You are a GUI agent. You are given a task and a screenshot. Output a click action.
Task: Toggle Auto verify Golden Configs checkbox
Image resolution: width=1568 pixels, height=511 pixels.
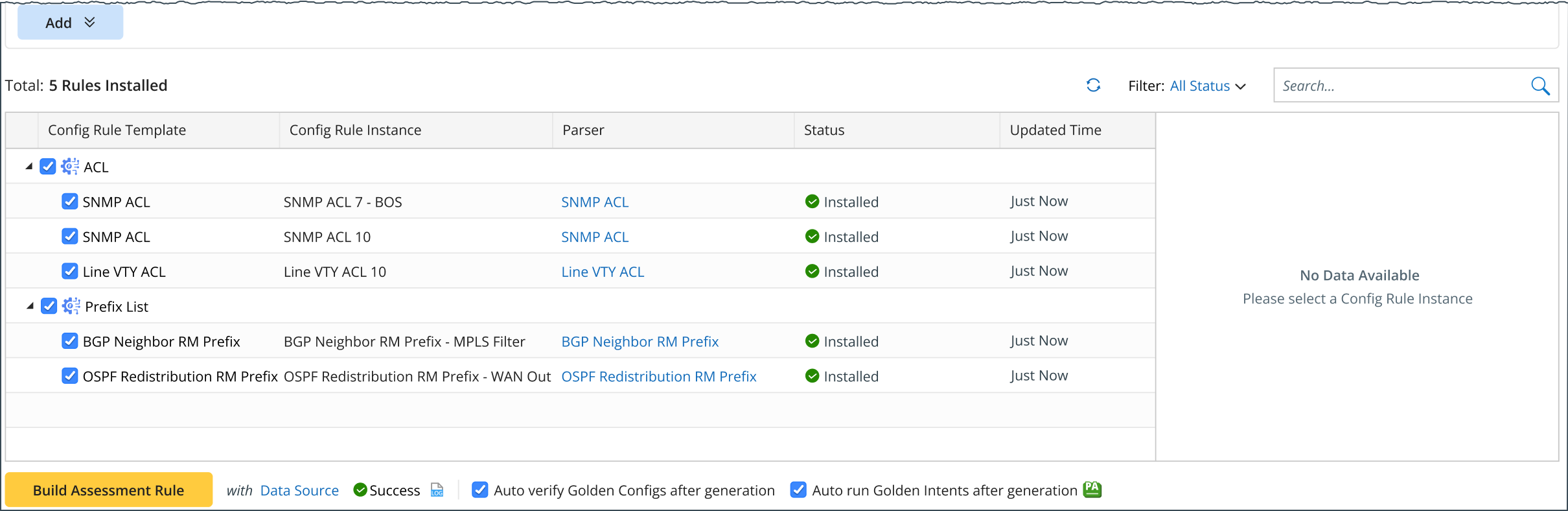480,490
